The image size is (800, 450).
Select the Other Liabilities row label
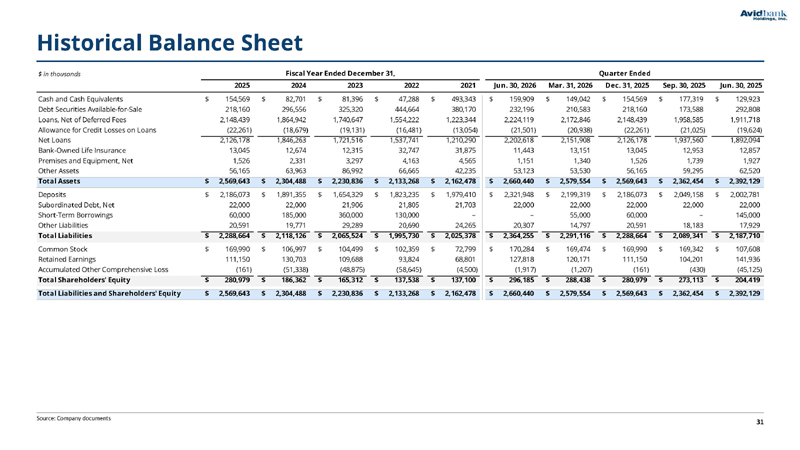tap(63, 225)
